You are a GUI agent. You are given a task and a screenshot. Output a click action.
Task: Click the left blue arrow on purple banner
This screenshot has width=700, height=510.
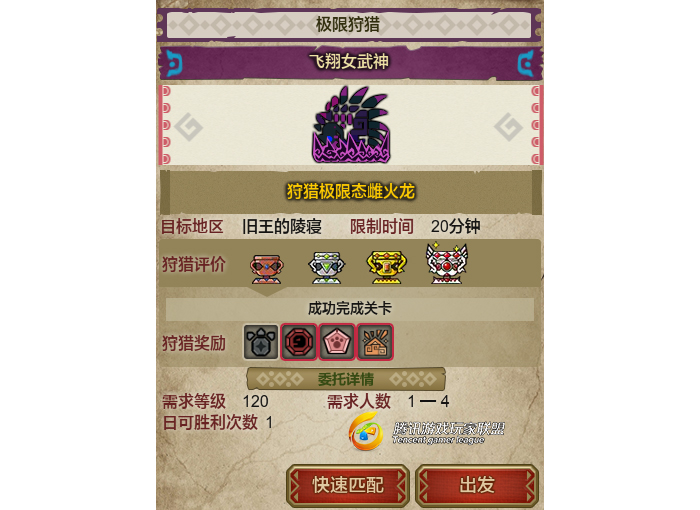click(174, 63)
